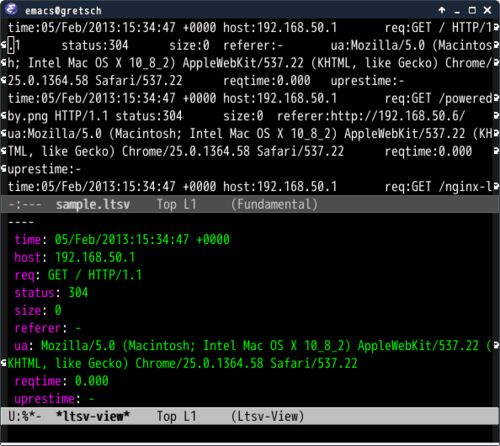The image size is (500, 446).
Task: Click the cursor block before '.1' in the top buffer
Action: pos(11,45)
